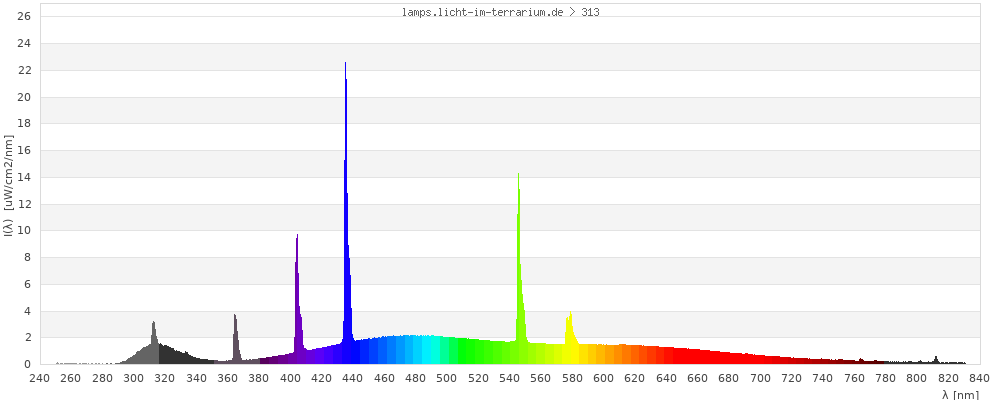
Task: Click the x-axis tick label 600
Action: (603, 378)
